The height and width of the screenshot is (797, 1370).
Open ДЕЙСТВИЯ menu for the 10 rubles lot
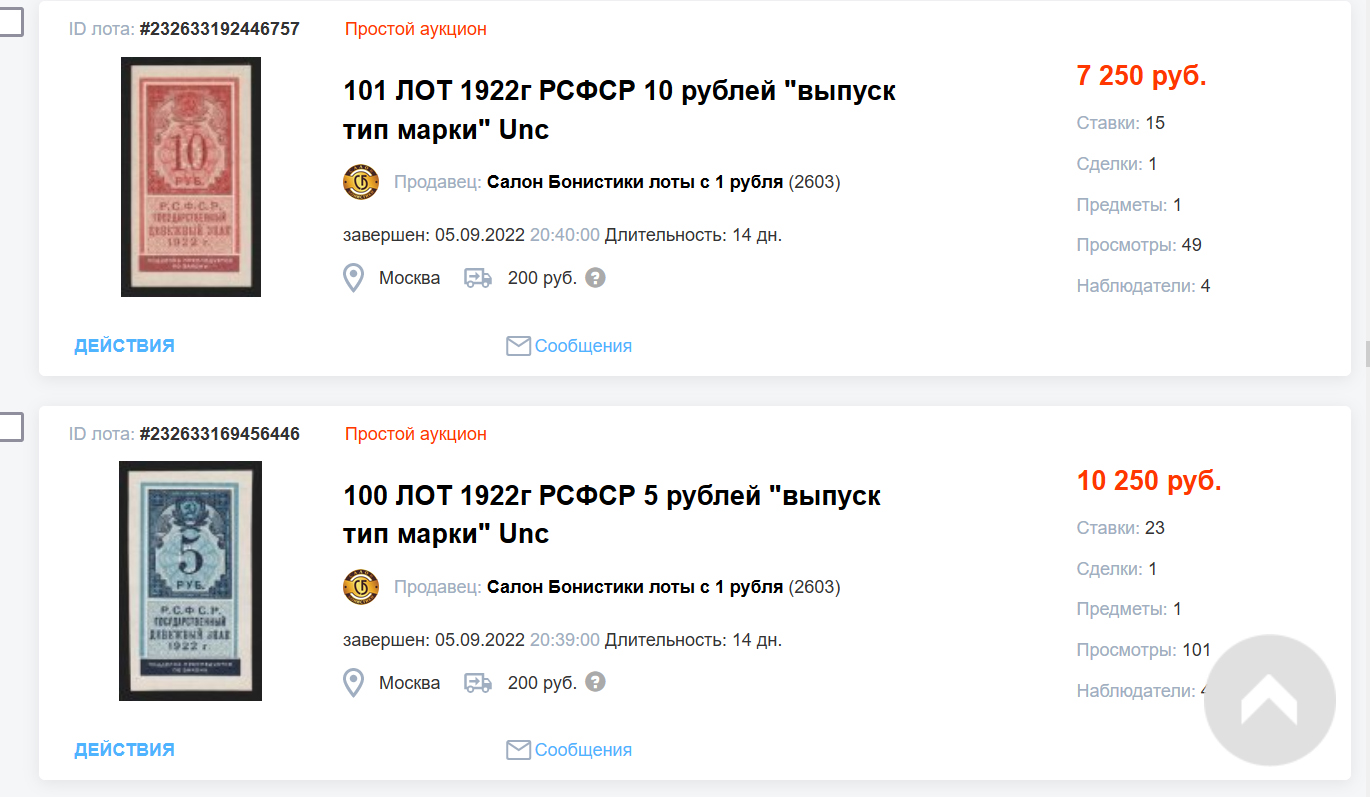click(x=124, y=346)
